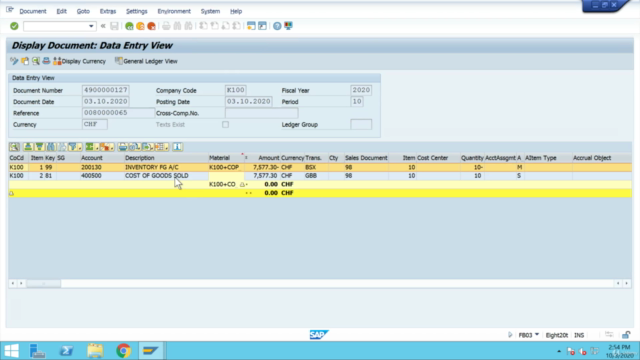
Task: Open the Total sigma dropdown
Action: pos(92,147)
